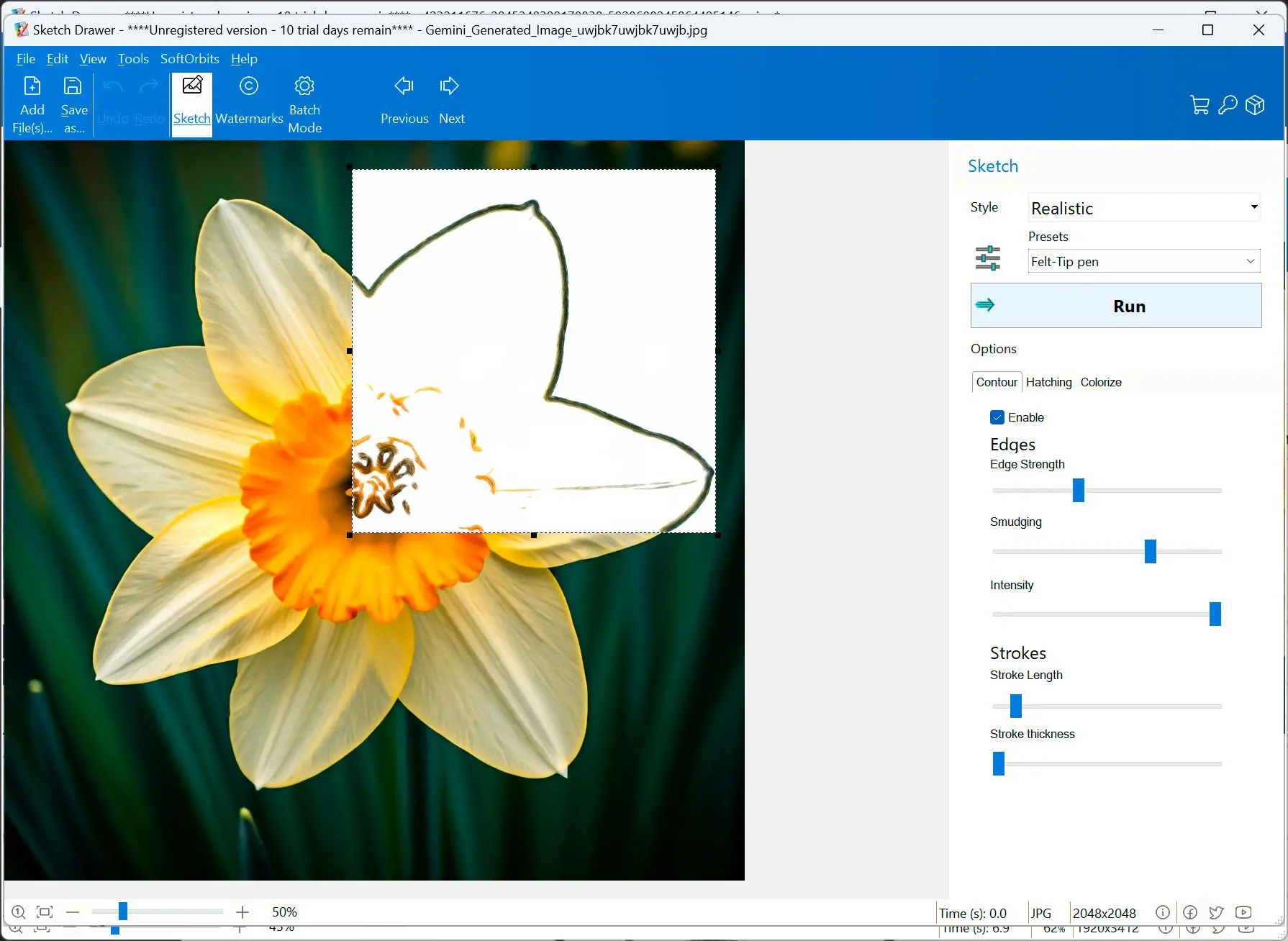Adjust the Stroke thickness slider
1288x941 pixels.
998,763
